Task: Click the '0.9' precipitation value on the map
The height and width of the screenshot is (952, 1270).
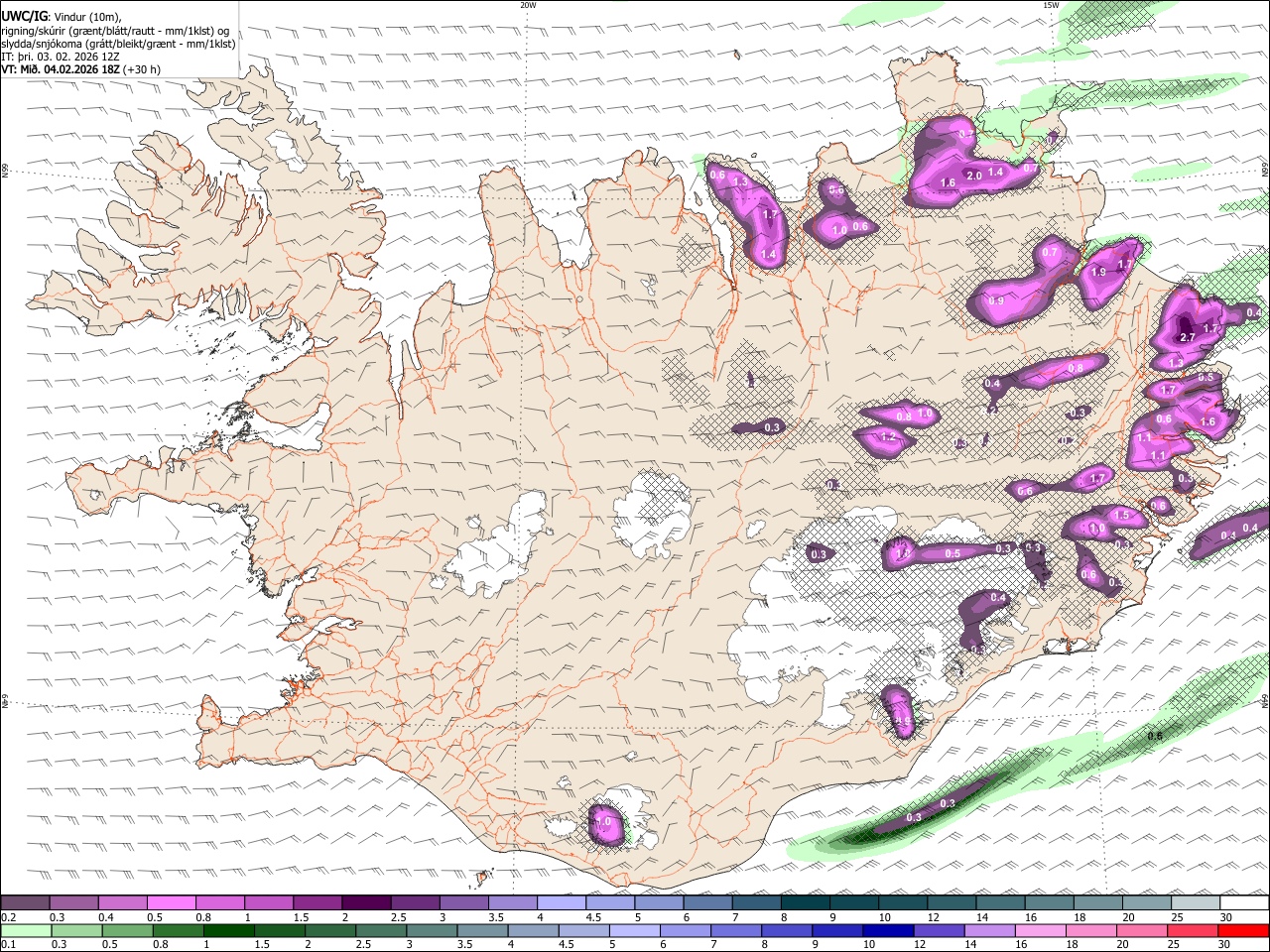Action: pos(995,300)
